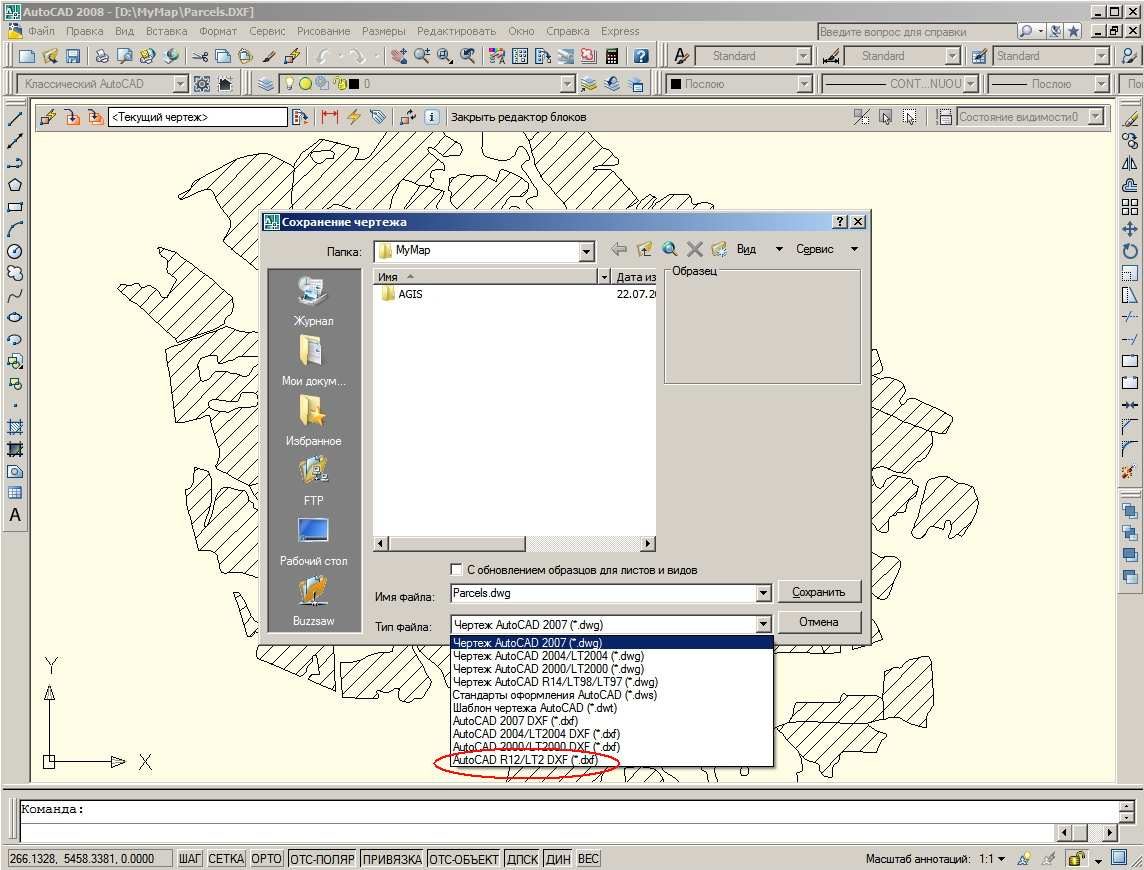Open the Рабочий стол place shortcut

click(x=314, y=541)
